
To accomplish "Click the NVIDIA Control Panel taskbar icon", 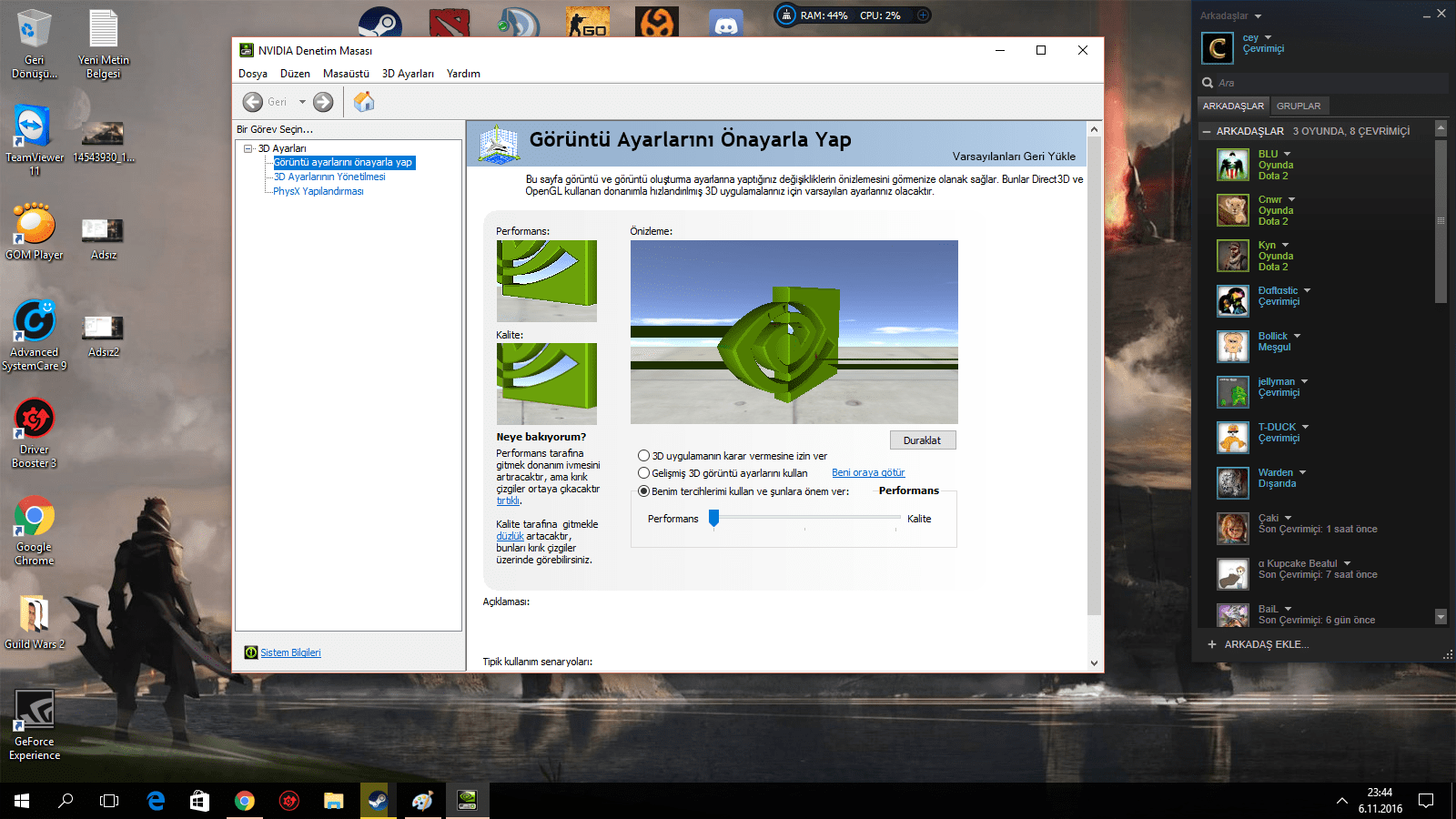I will (x=467, y=801).
